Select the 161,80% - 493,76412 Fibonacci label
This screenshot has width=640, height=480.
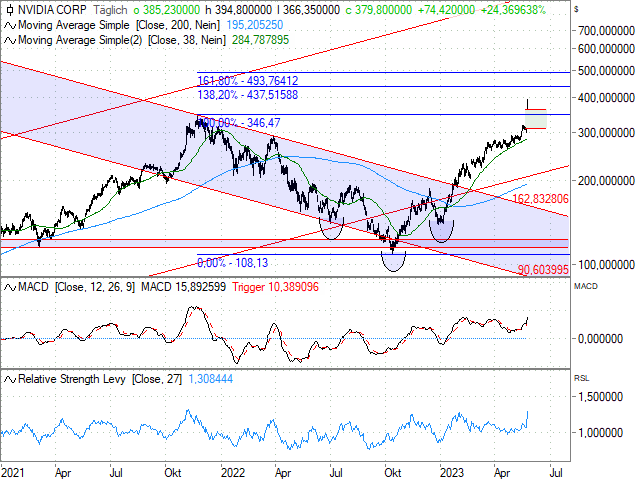[x=248, y=81]
